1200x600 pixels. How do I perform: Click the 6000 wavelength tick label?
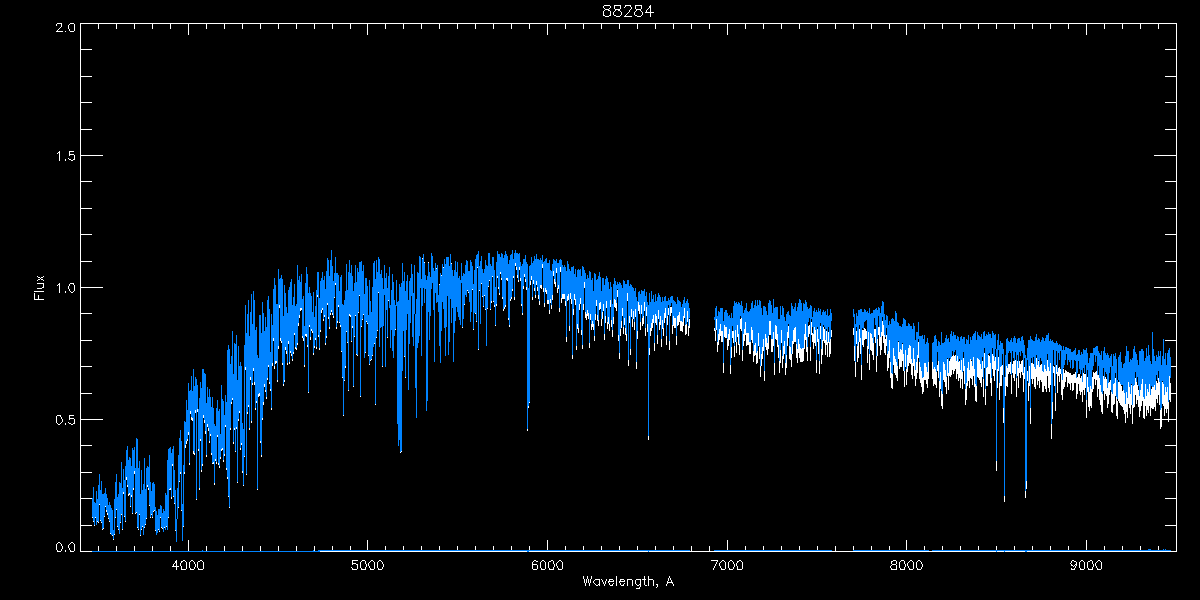pos(547,564)
